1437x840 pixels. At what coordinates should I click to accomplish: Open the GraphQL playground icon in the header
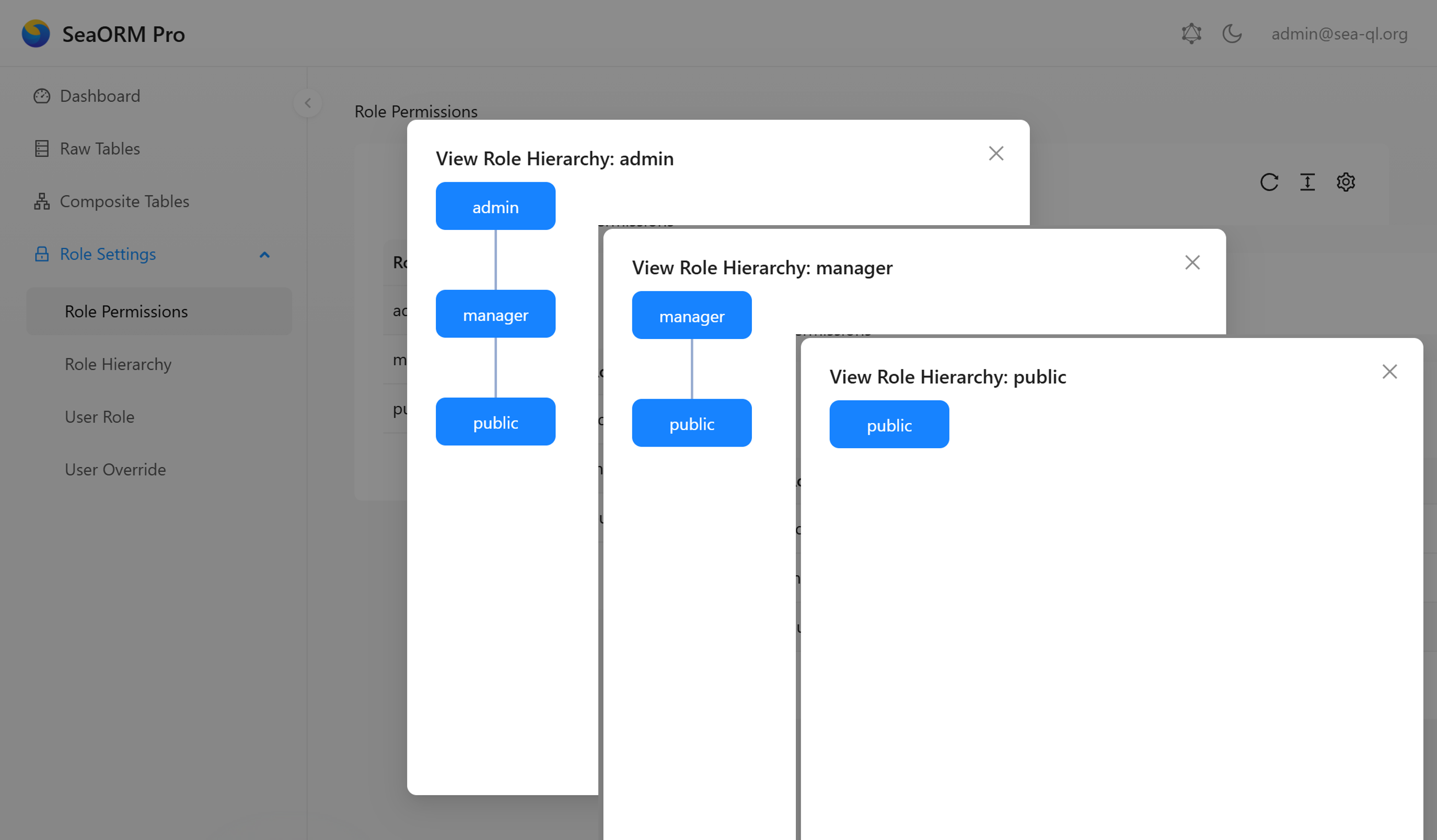pyautogui.click(x=1191, y=33)
